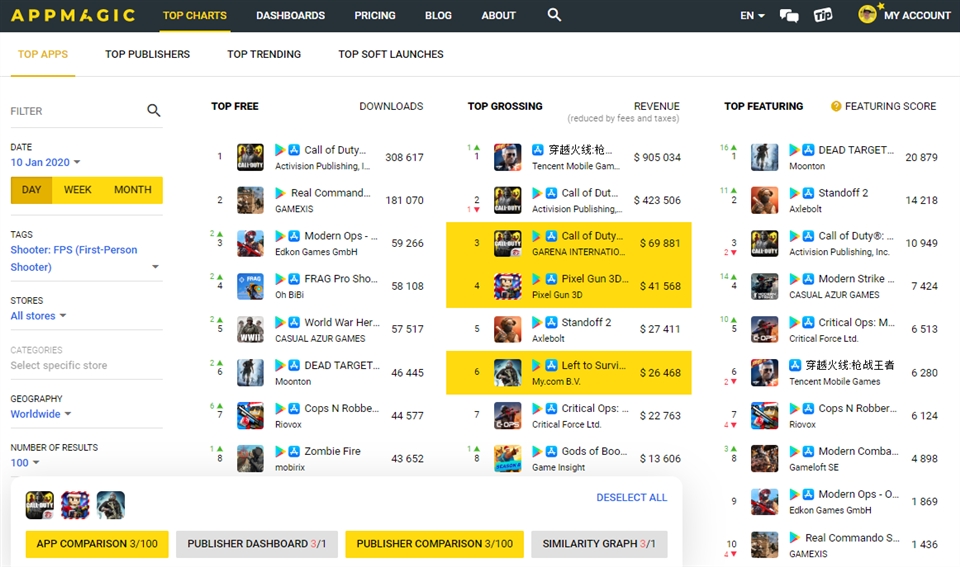Click the Standoff 2 icon in Top Grossing
The width and height of the screenshot is (960, 567).
click(x=507, y=329)
